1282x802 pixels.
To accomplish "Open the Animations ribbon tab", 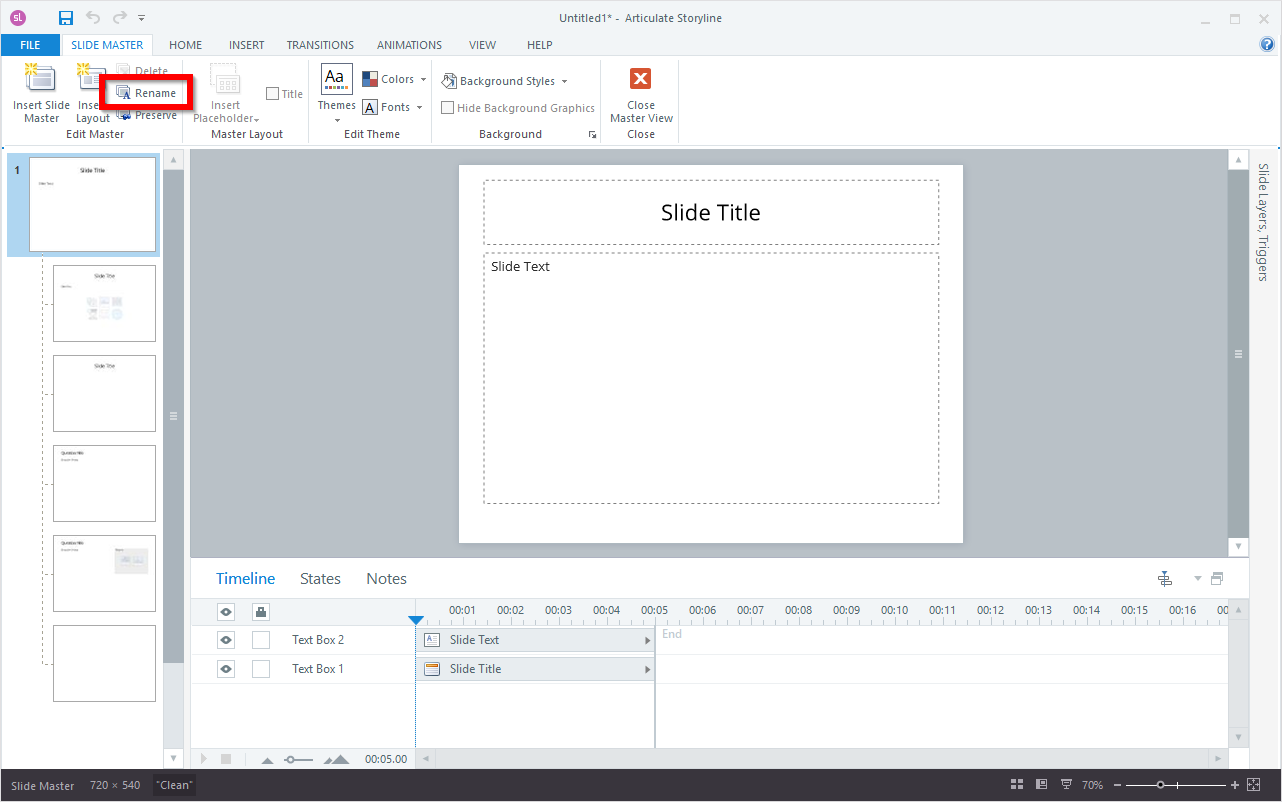I will pos(409,45).
